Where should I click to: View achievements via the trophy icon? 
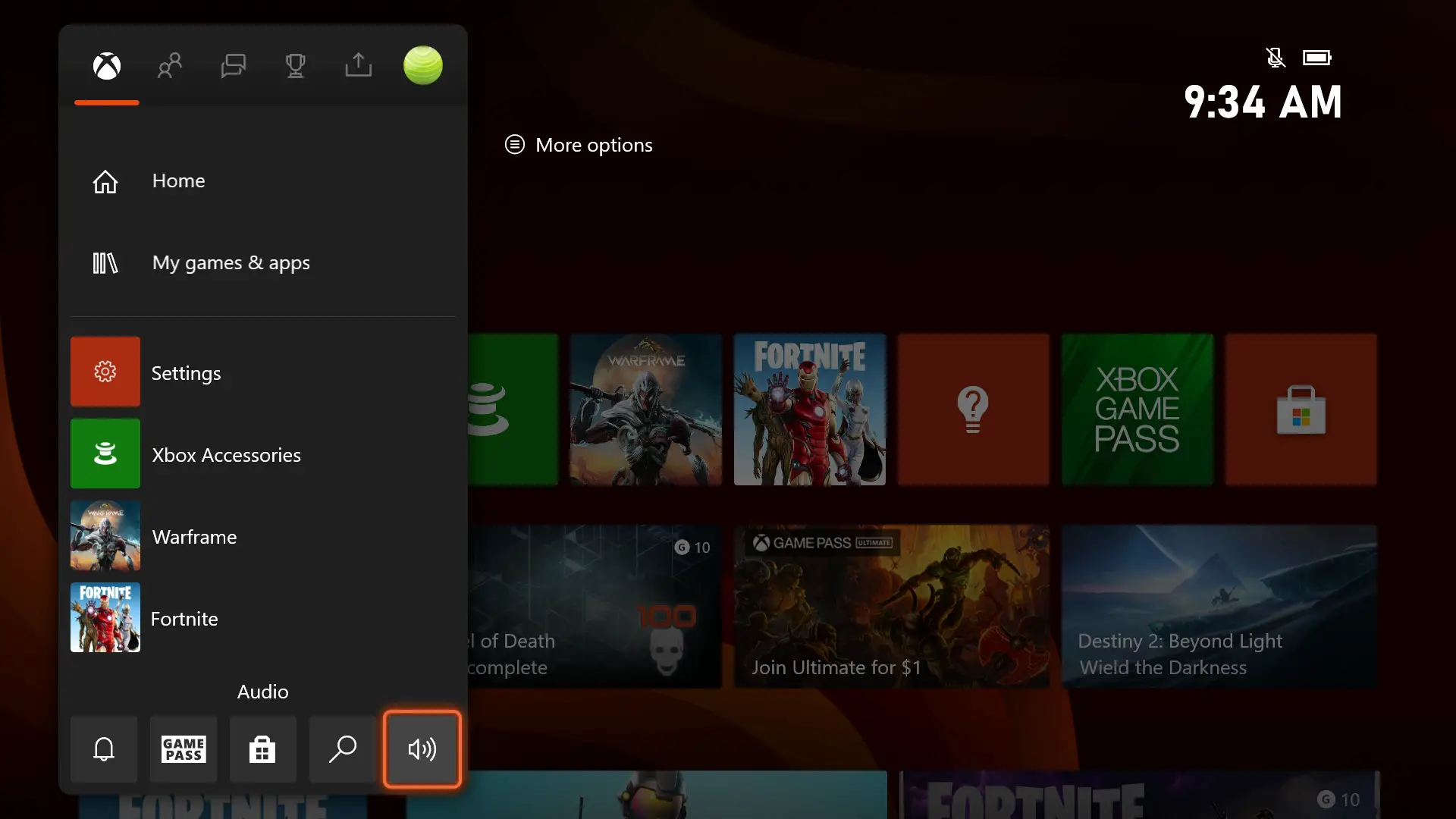296,65
